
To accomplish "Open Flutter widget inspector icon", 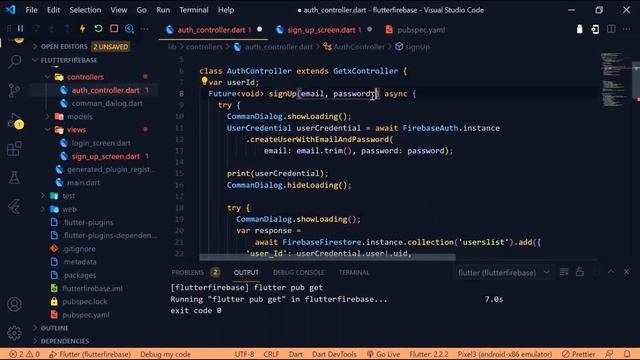I will [129, 29].
